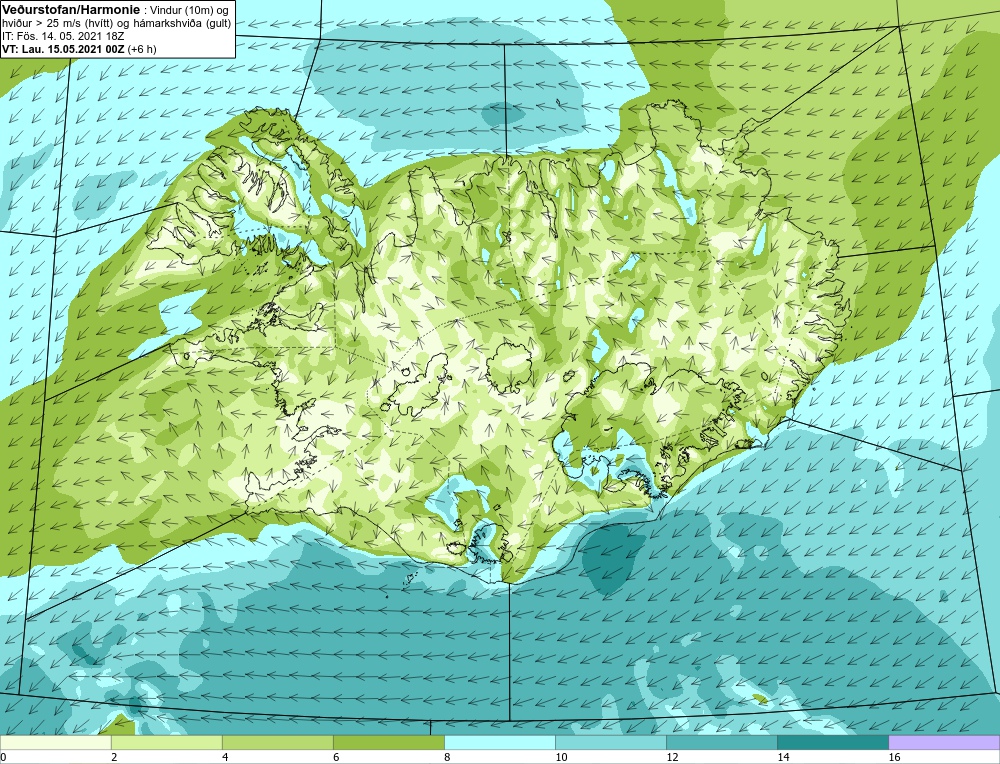
Task: Click the 0–2 m/s palest legend swatch
Action: point(55,742)
